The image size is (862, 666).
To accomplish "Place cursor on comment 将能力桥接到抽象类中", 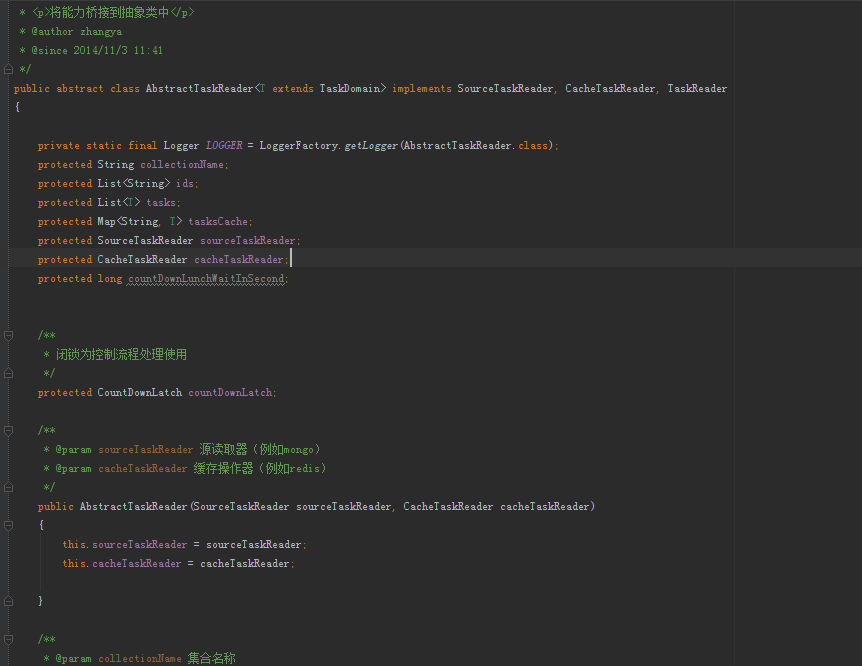I will [109, 12].
